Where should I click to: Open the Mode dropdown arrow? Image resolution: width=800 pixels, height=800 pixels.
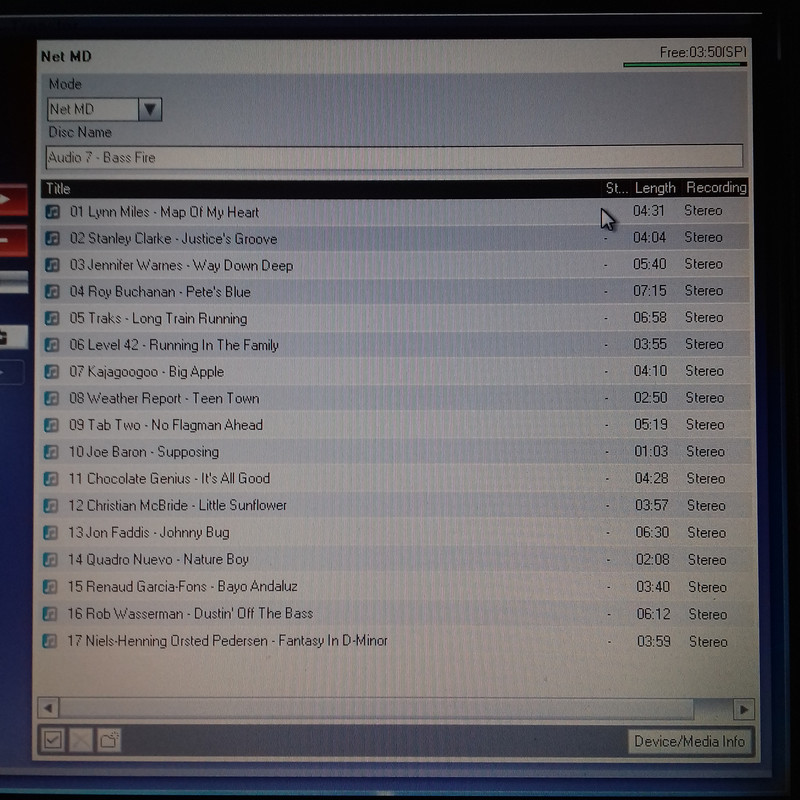149,109
